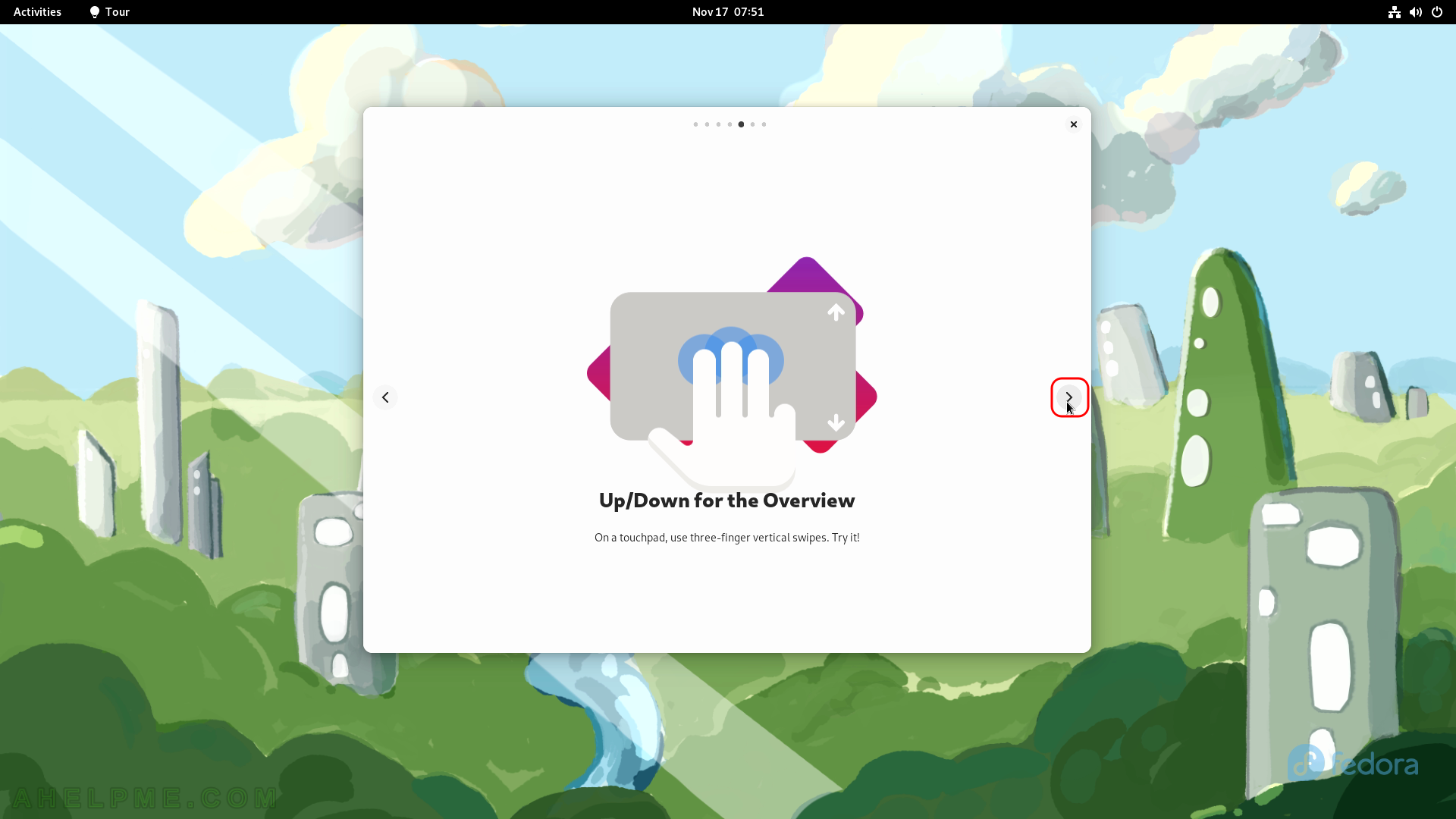Jump to the first page indicator dot

tap(695, 124)
